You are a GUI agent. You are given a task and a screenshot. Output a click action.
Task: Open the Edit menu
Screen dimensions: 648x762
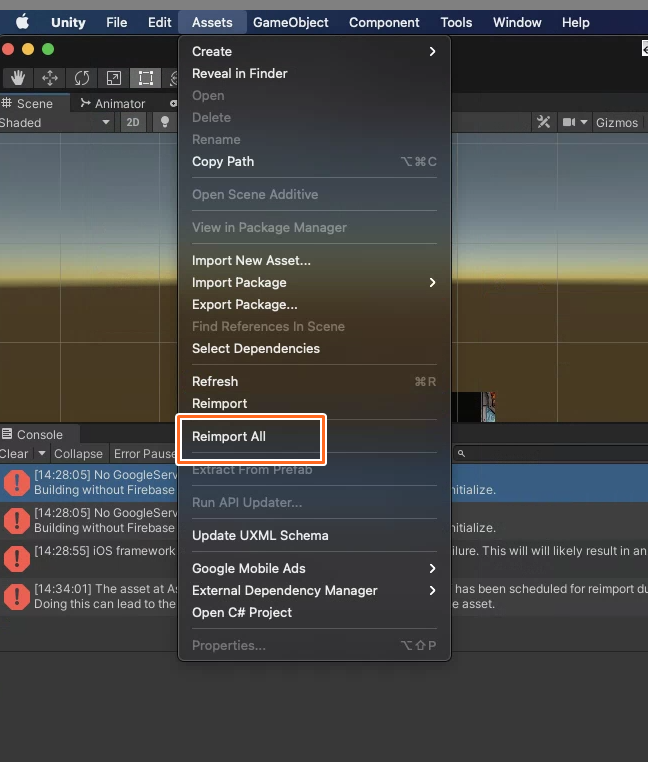coord(159,22)
